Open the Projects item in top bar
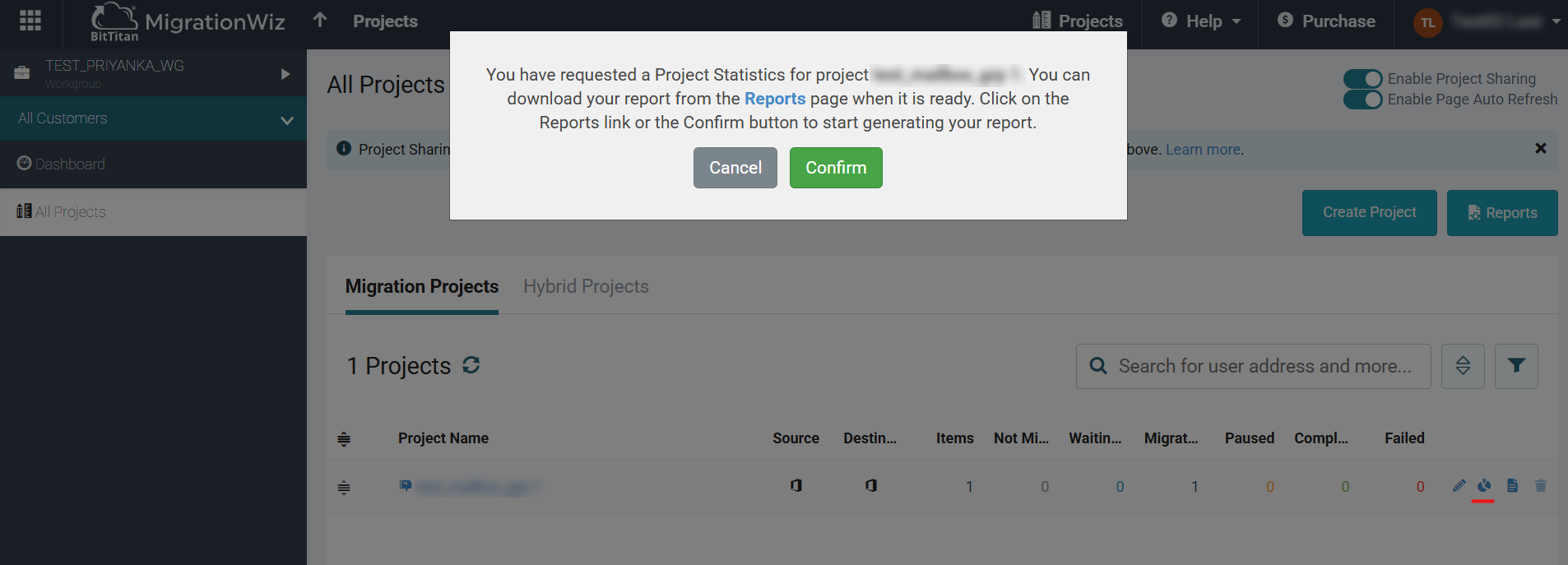The width and height of the screenshot is (1568, 565). [x=1078, y=21]
